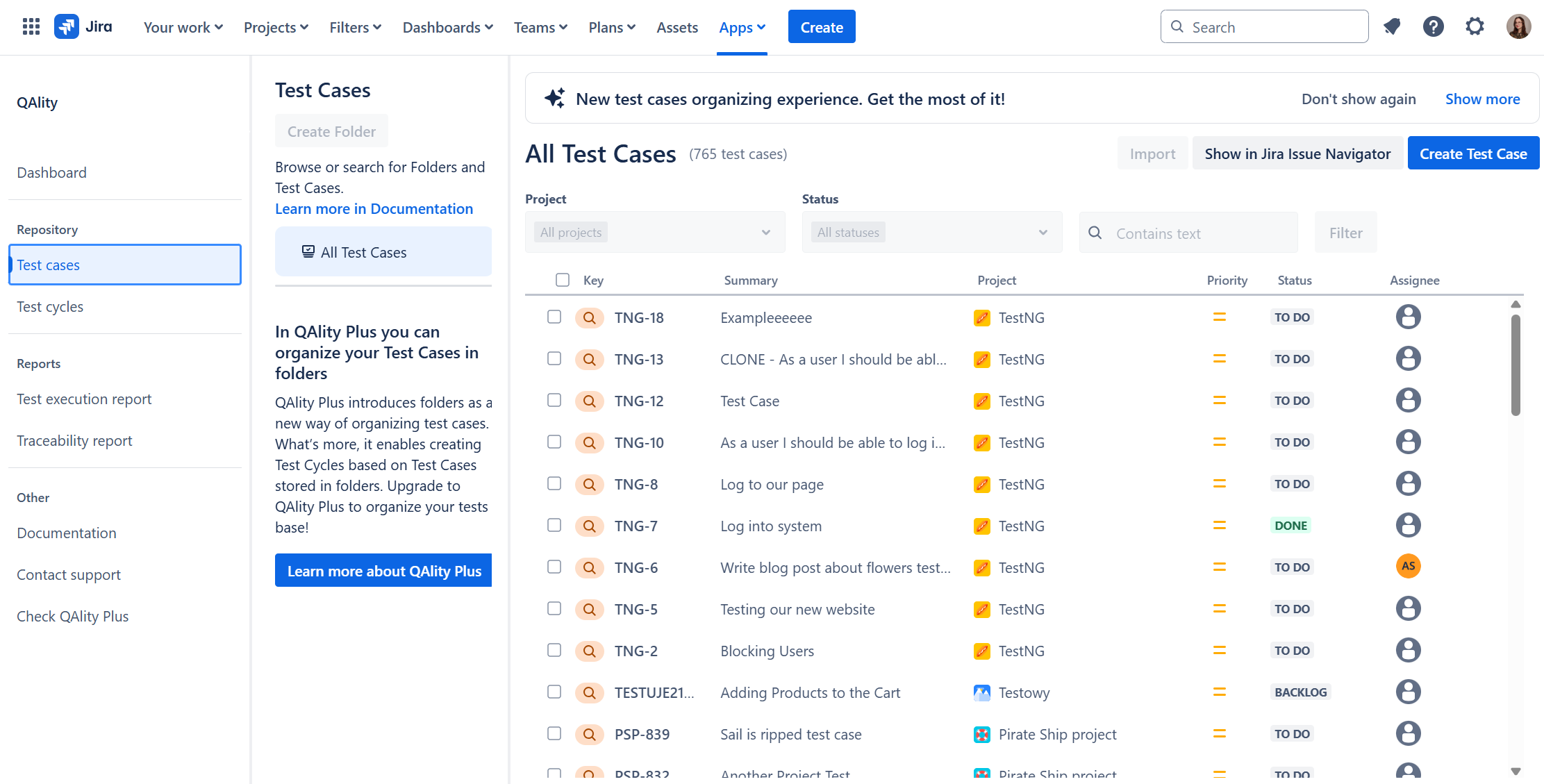Toggle the select-all checkbox in header

563,280
